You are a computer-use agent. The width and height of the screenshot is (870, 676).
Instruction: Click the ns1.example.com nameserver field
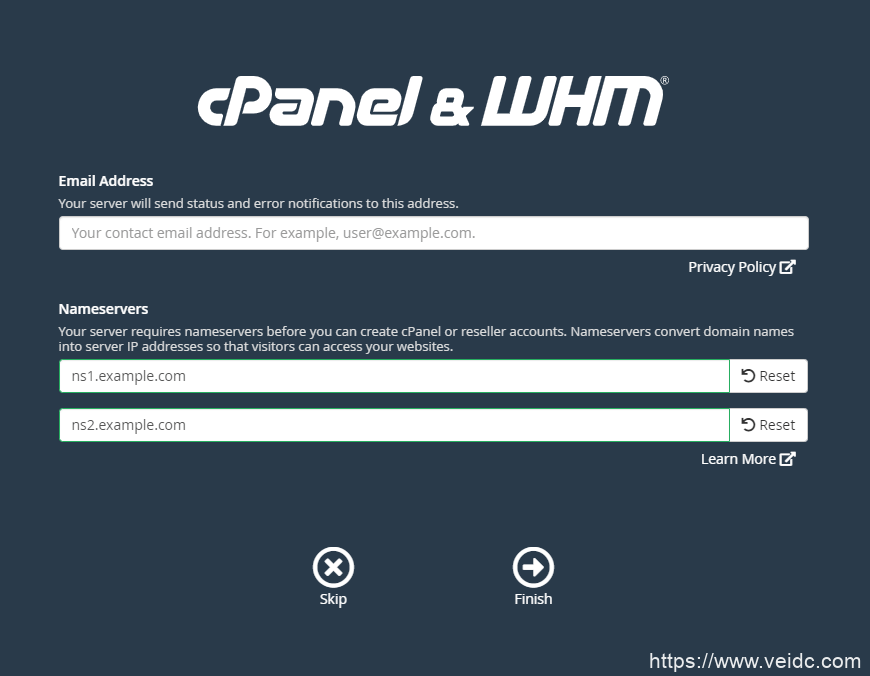coord(394,376)
